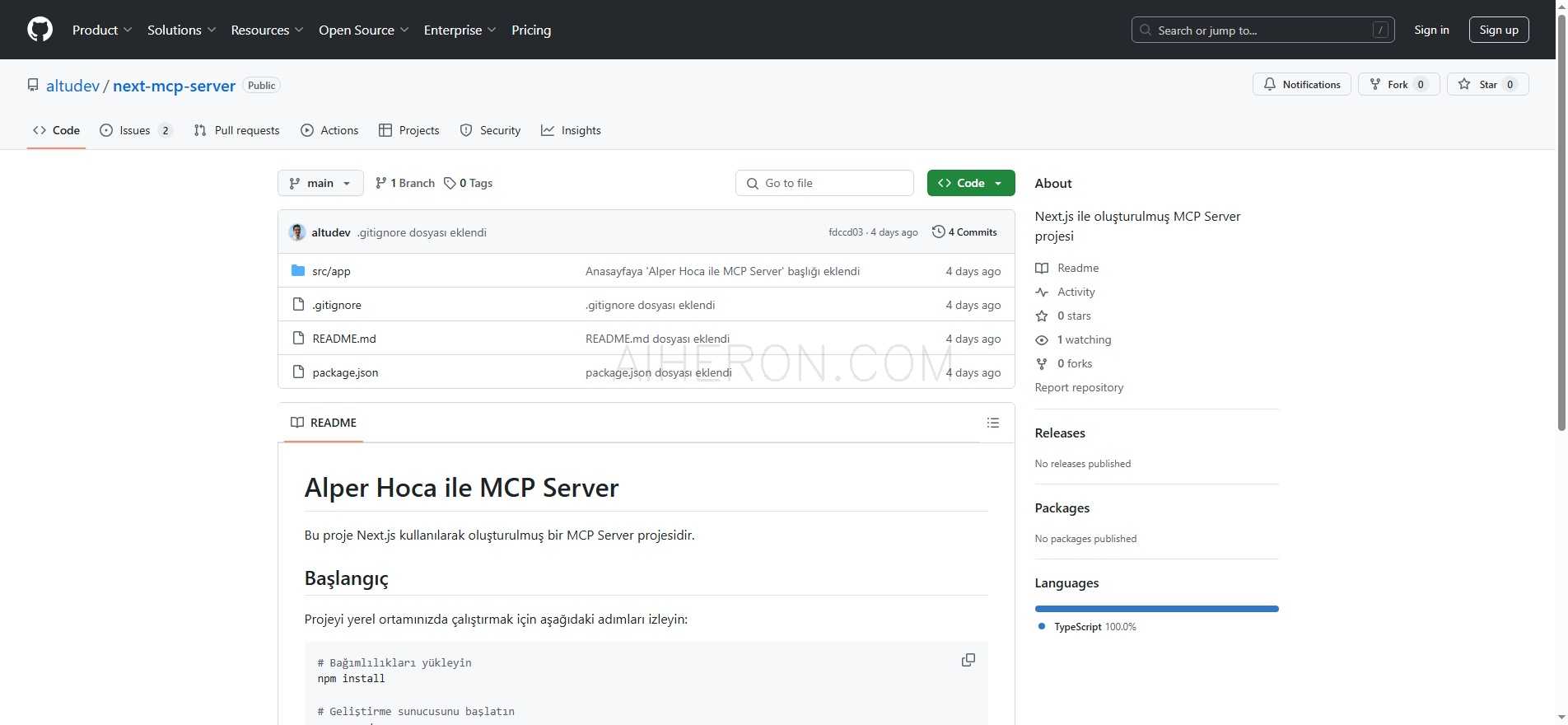The image size is (1568, 725).
Task: Click the eye icon next to 1 watching
Action: pyautogui.click(x=1042, y=339)
